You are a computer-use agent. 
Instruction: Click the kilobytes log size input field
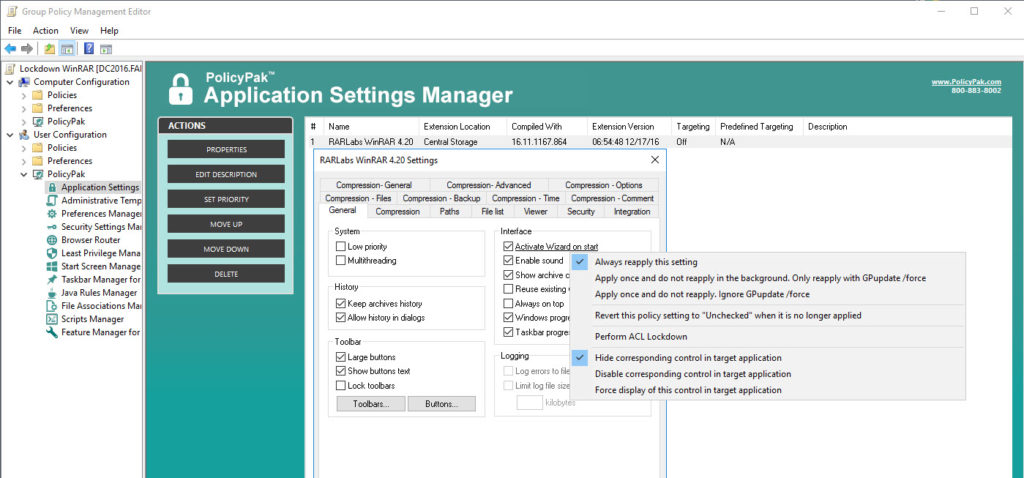[530, 403]
